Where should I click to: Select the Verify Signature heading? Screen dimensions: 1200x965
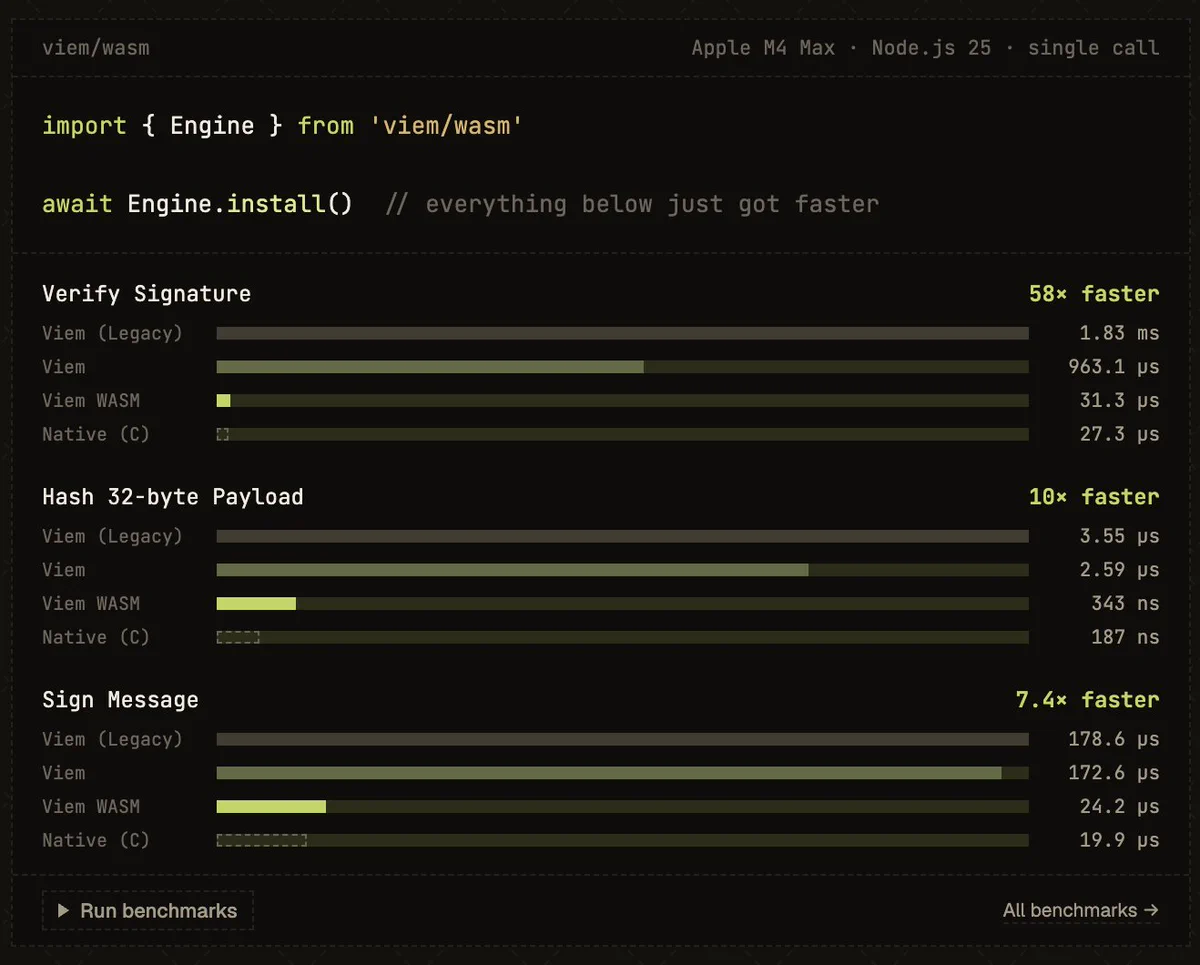pyautogui.click(x=147, y=294)
